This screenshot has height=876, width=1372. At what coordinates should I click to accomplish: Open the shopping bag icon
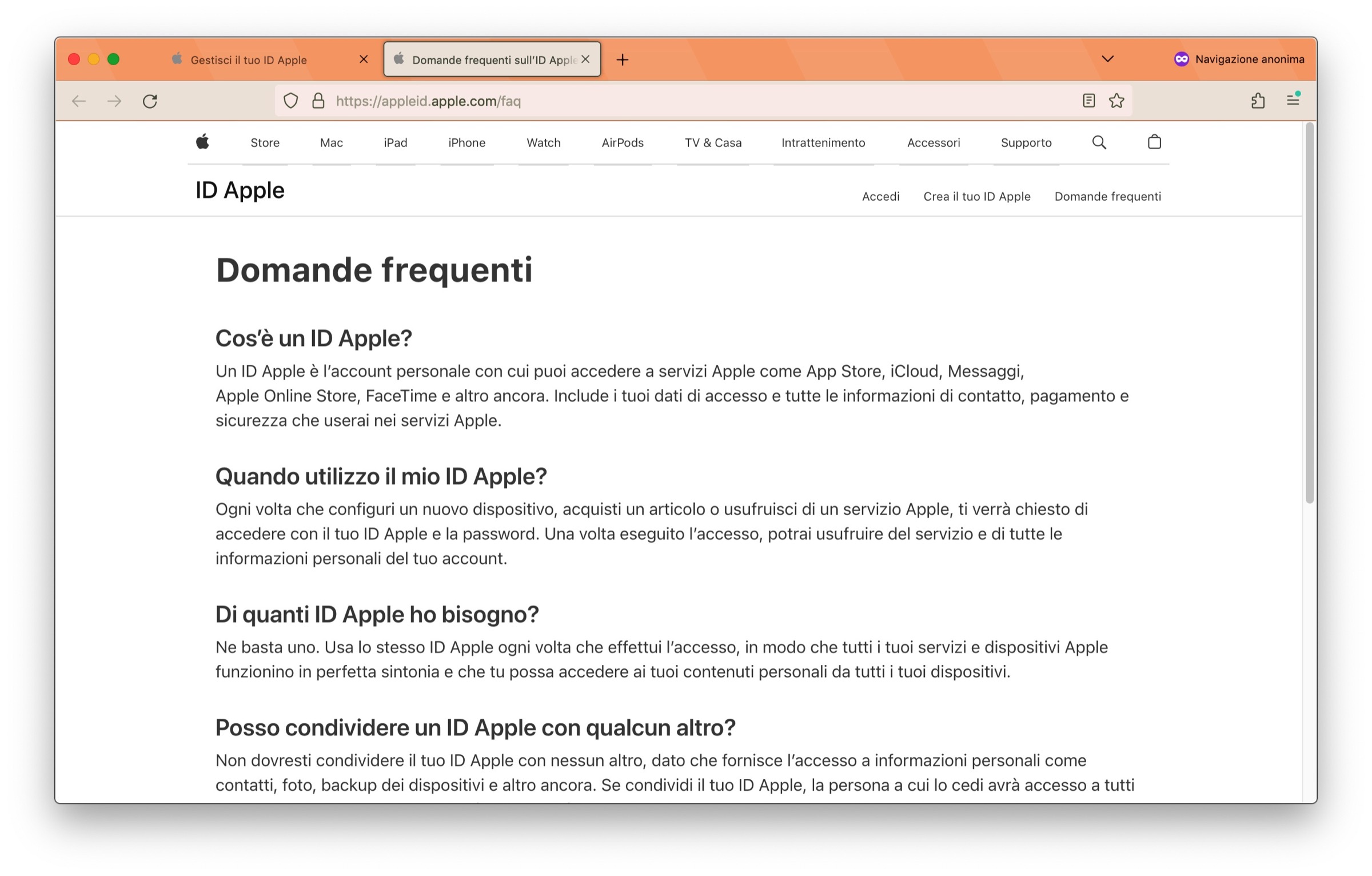(1154, 142)
